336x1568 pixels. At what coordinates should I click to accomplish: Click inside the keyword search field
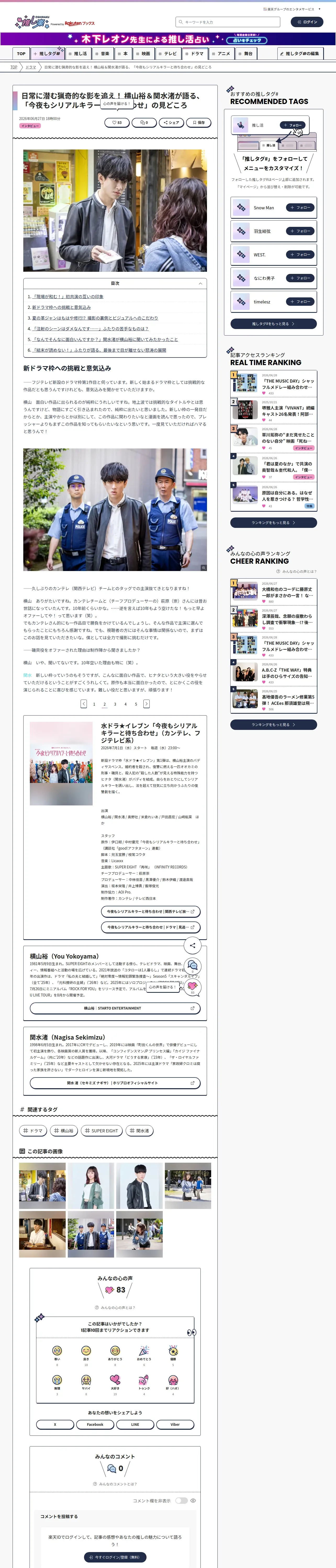(228, 22)
